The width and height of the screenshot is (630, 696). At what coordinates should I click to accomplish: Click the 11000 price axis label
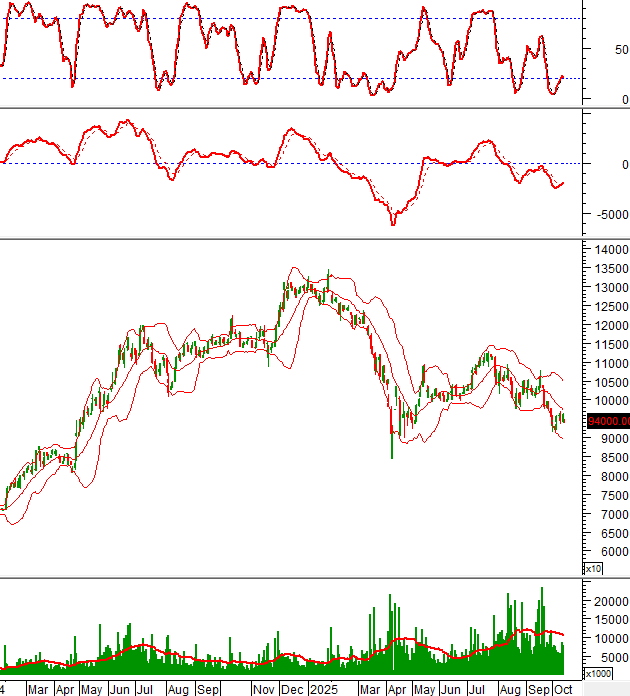coord(609,364)
